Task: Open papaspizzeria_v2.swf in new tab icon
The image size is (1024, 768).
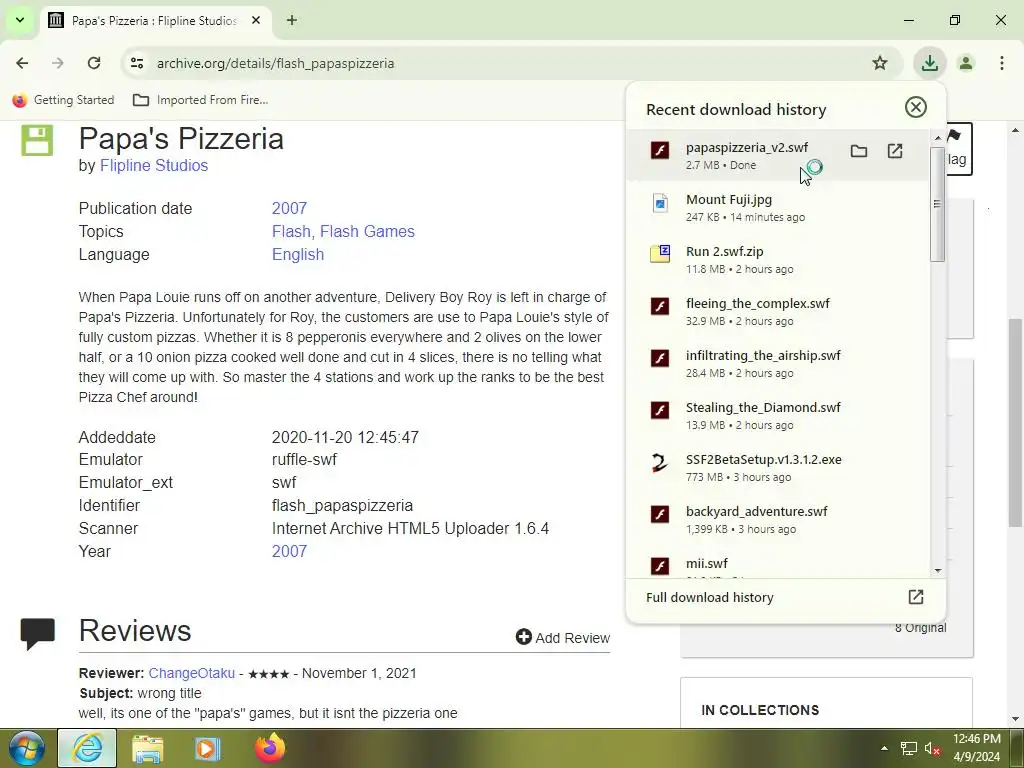Action: (895, 152)
